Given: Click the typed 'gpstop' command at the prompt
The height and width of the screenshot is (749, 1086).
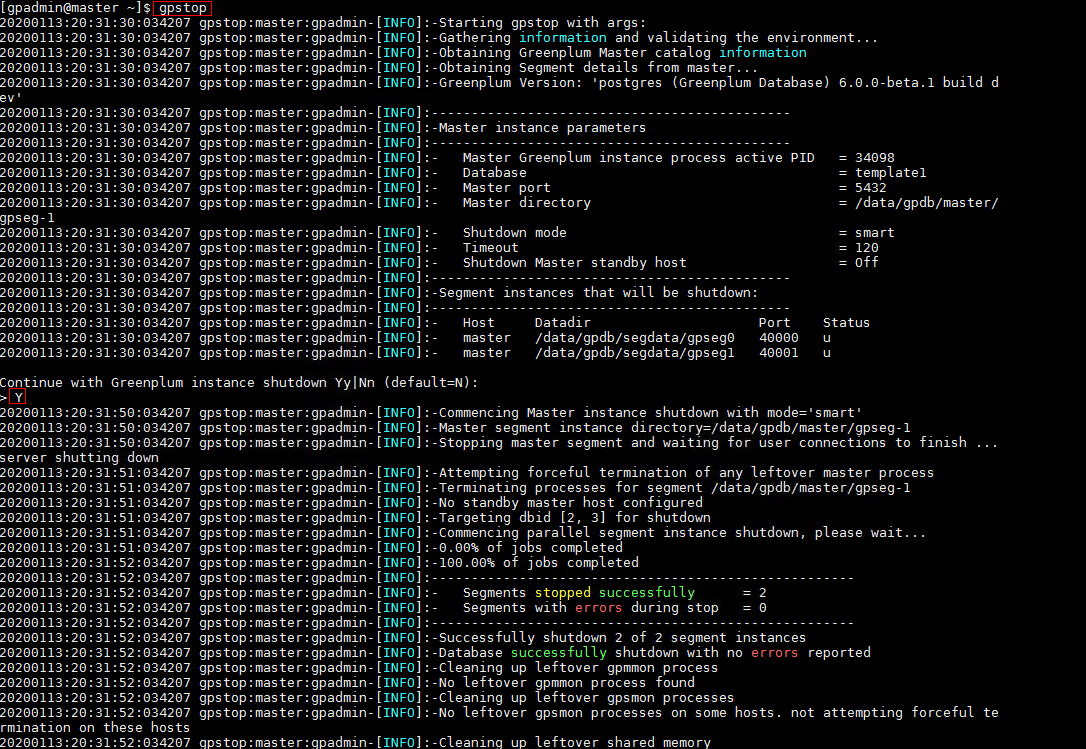Looking at the screenshot, I should coord(183,8).
